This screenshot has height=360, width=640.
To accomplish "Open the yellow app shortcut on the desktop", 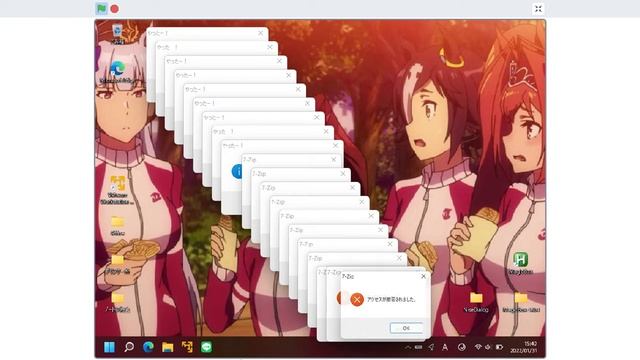I will point(118,189).
